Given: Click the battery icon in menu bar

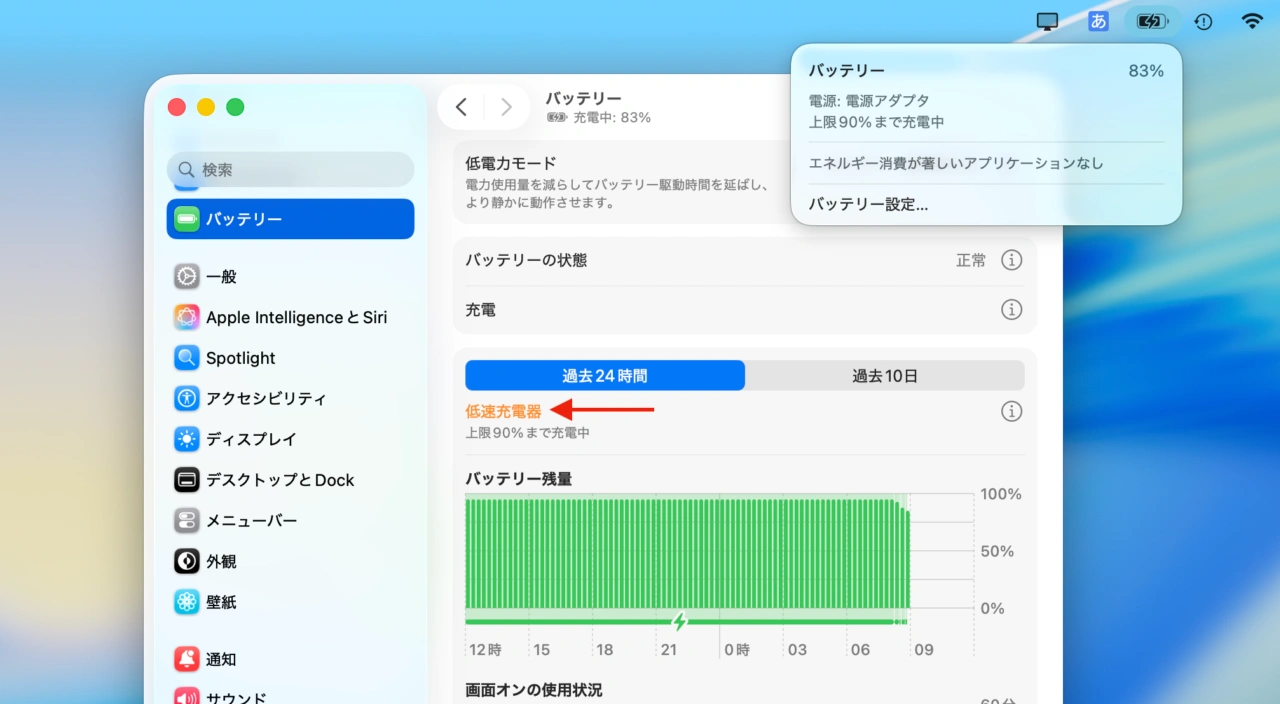Looking at the screenshot, I should click(1152, 21).
